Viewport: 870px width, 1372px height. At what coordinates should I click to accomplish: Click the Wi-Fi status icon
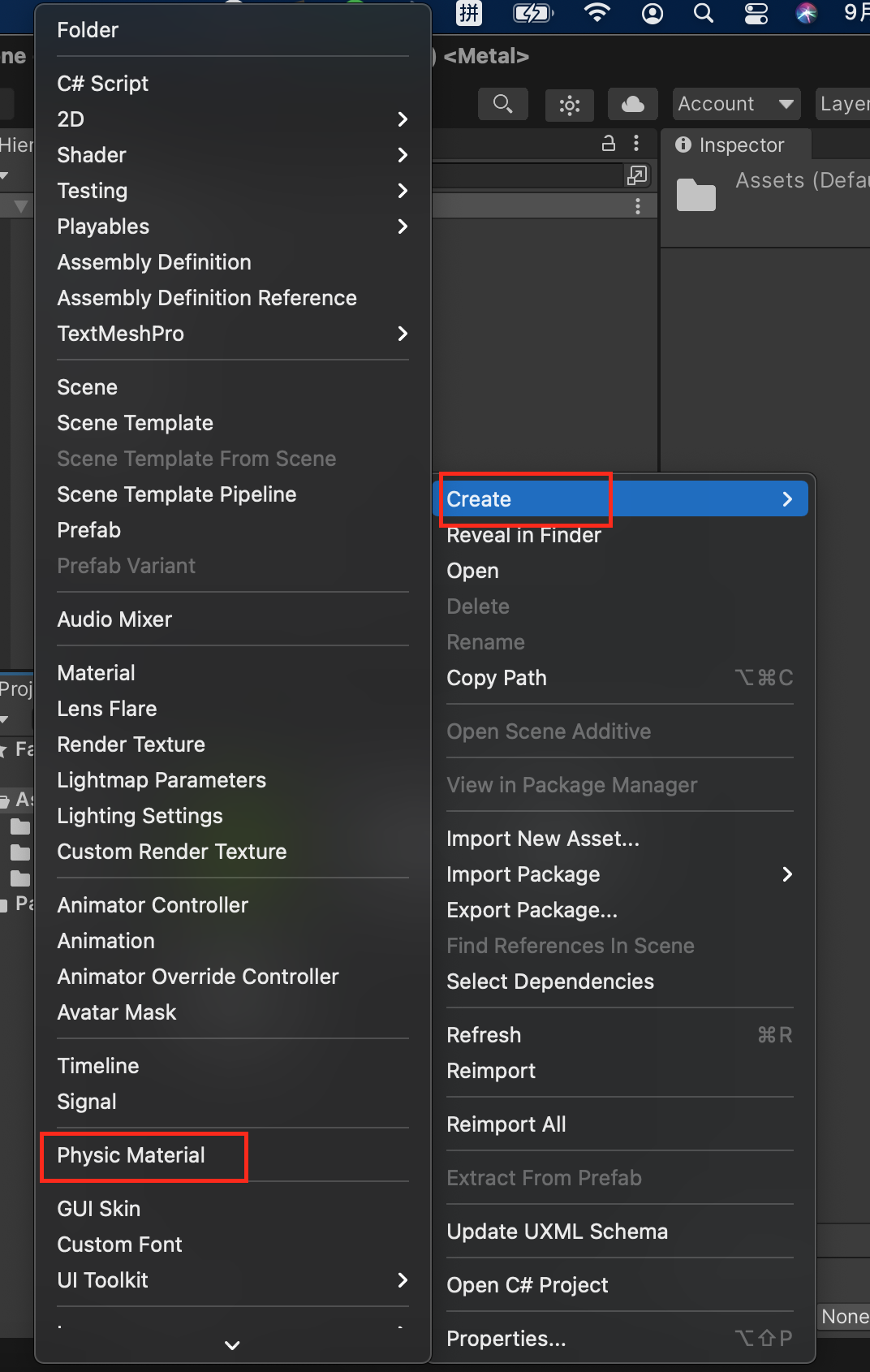597,13
